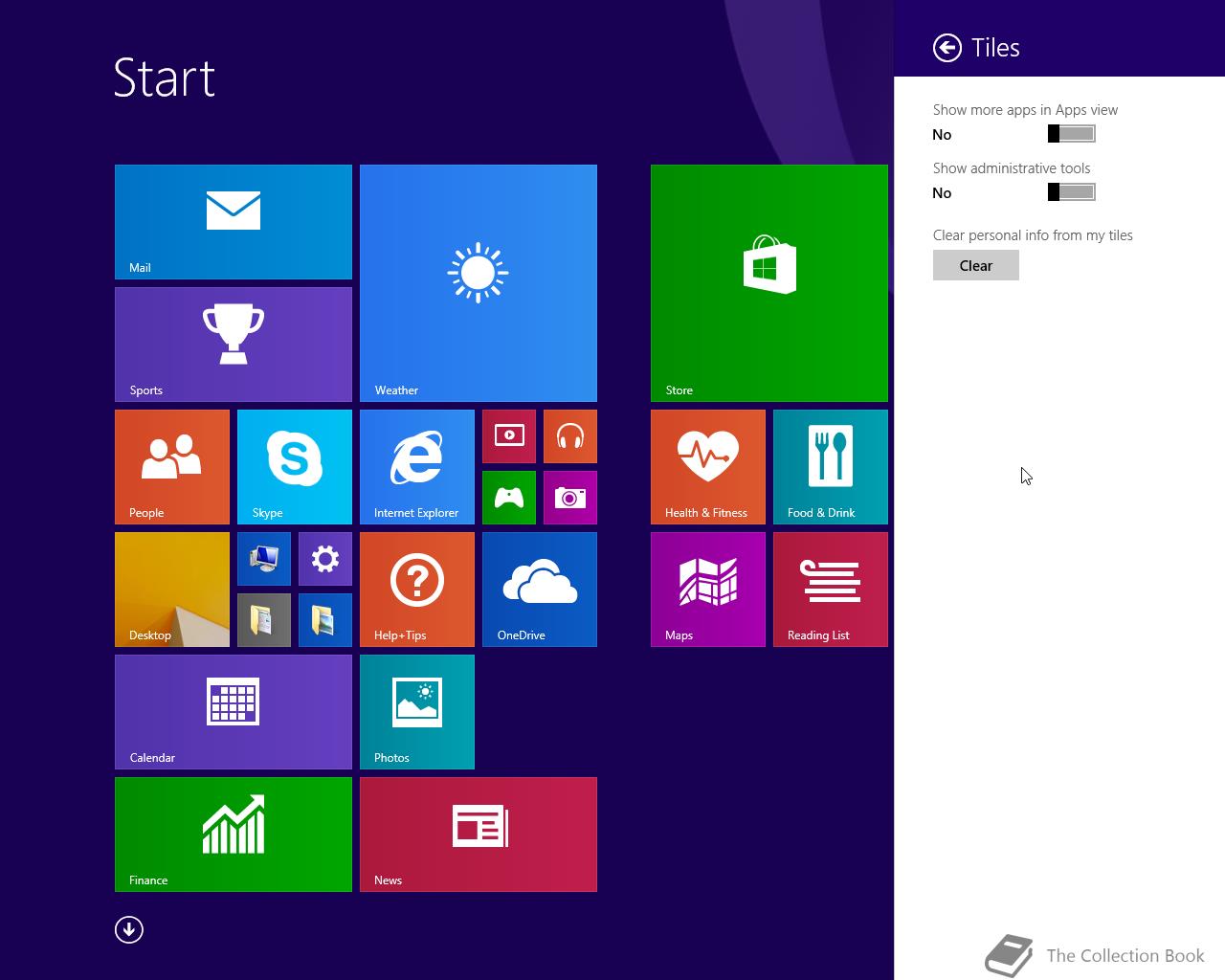
Task: Open the Weather tile
Action: 479,283
